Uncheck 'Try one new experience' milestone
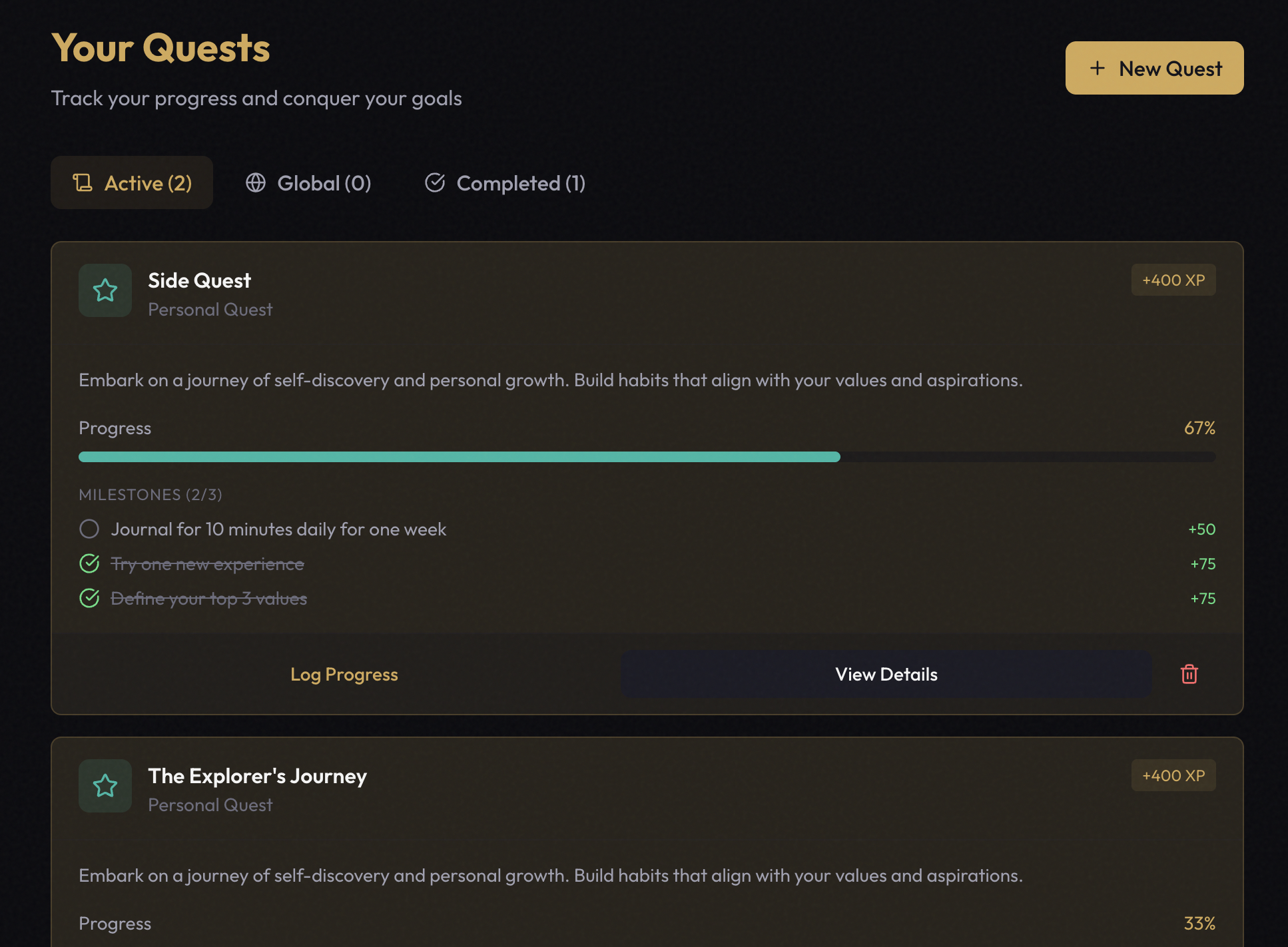 (89, 563)
